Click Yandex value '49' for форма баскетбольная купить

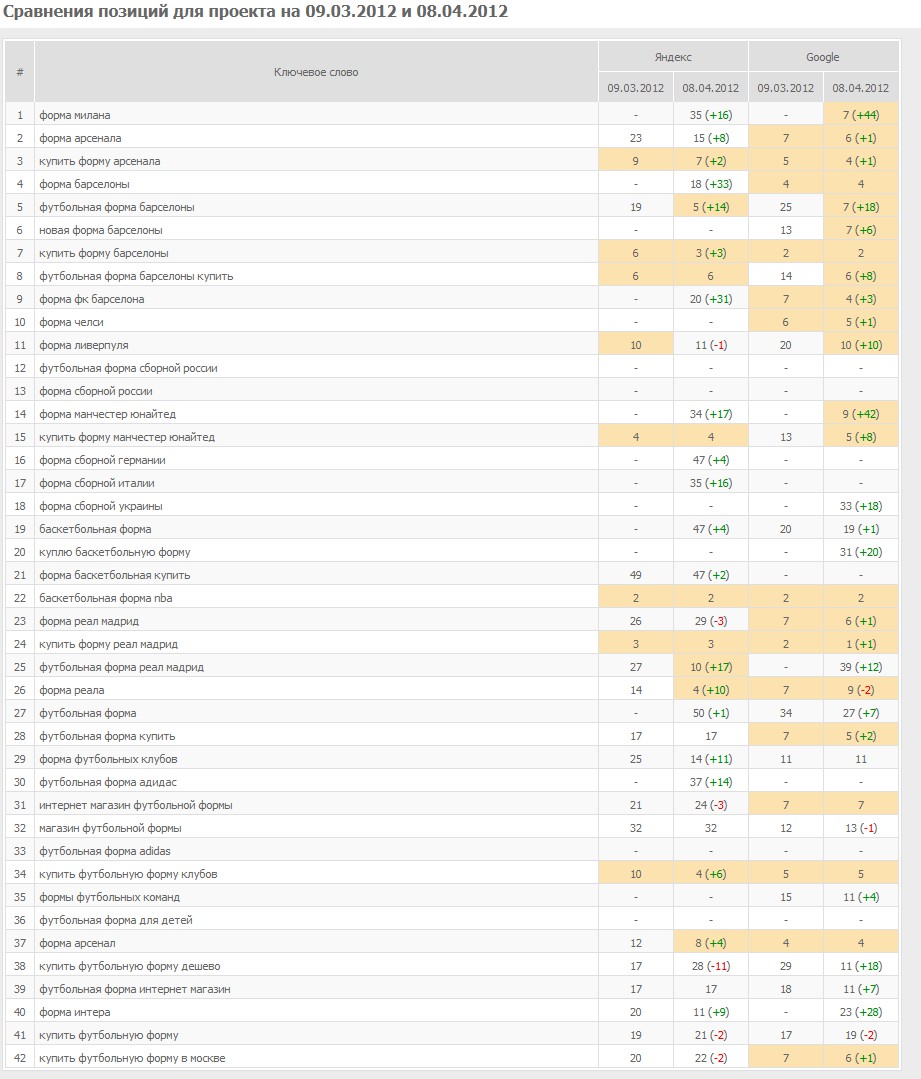point(635,575)
